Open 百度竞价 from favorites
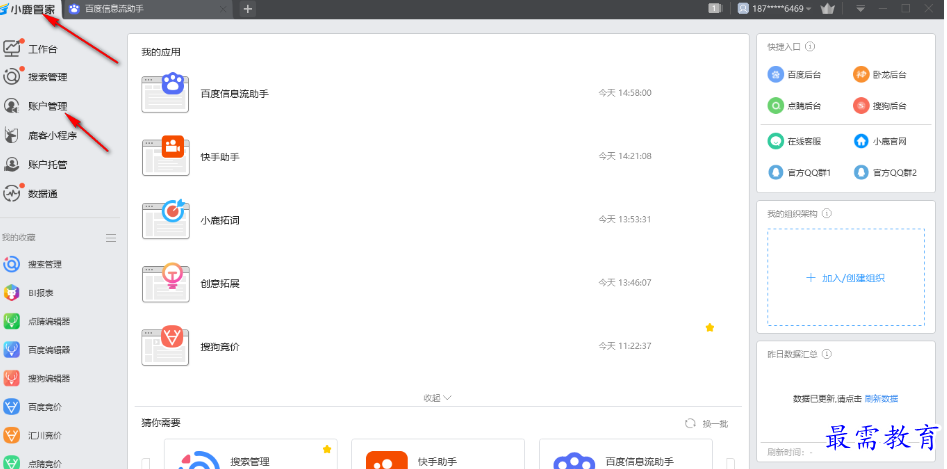947x469 pixels. pos(34,406)
